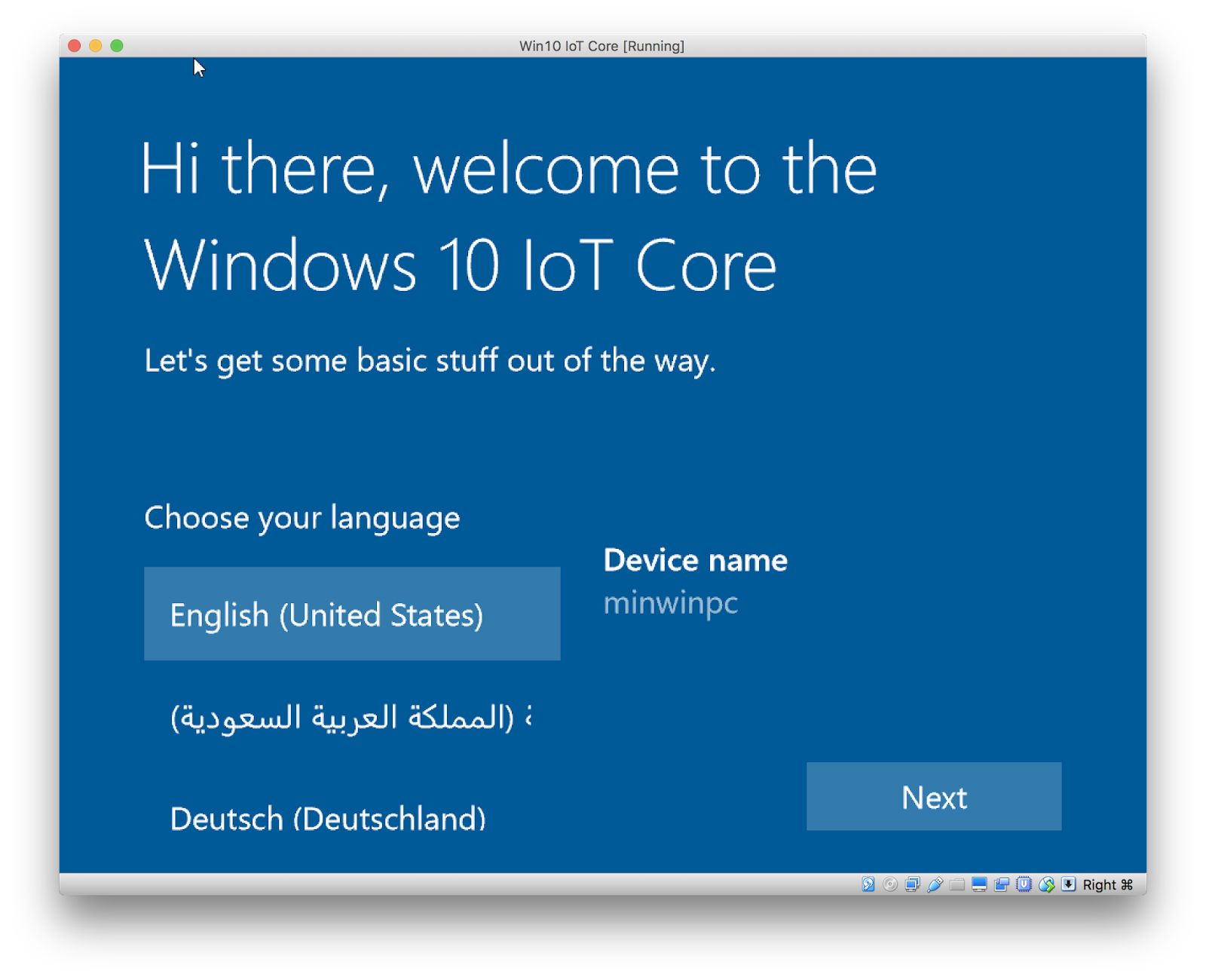
Task: Open the network adapters icon in status bar
Action: [x=912, y=884]
